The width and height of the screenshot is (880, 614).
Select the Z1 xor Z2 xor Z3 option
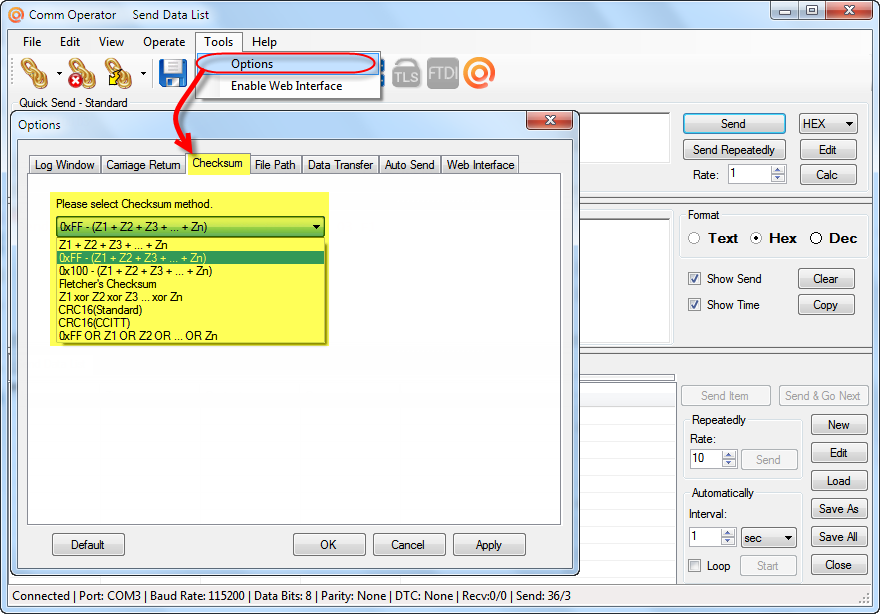[x=191, y=297]
